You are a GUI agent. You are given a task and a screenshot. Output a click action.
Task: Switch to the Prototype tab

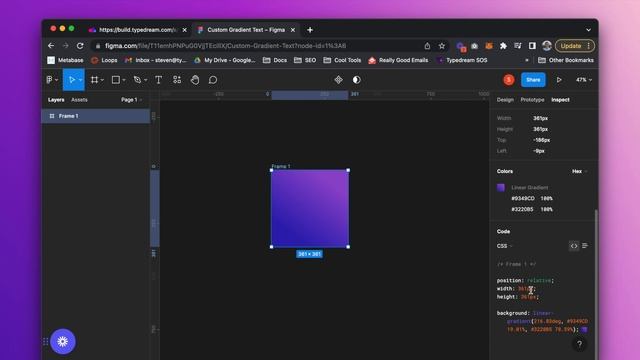[532, 100]
